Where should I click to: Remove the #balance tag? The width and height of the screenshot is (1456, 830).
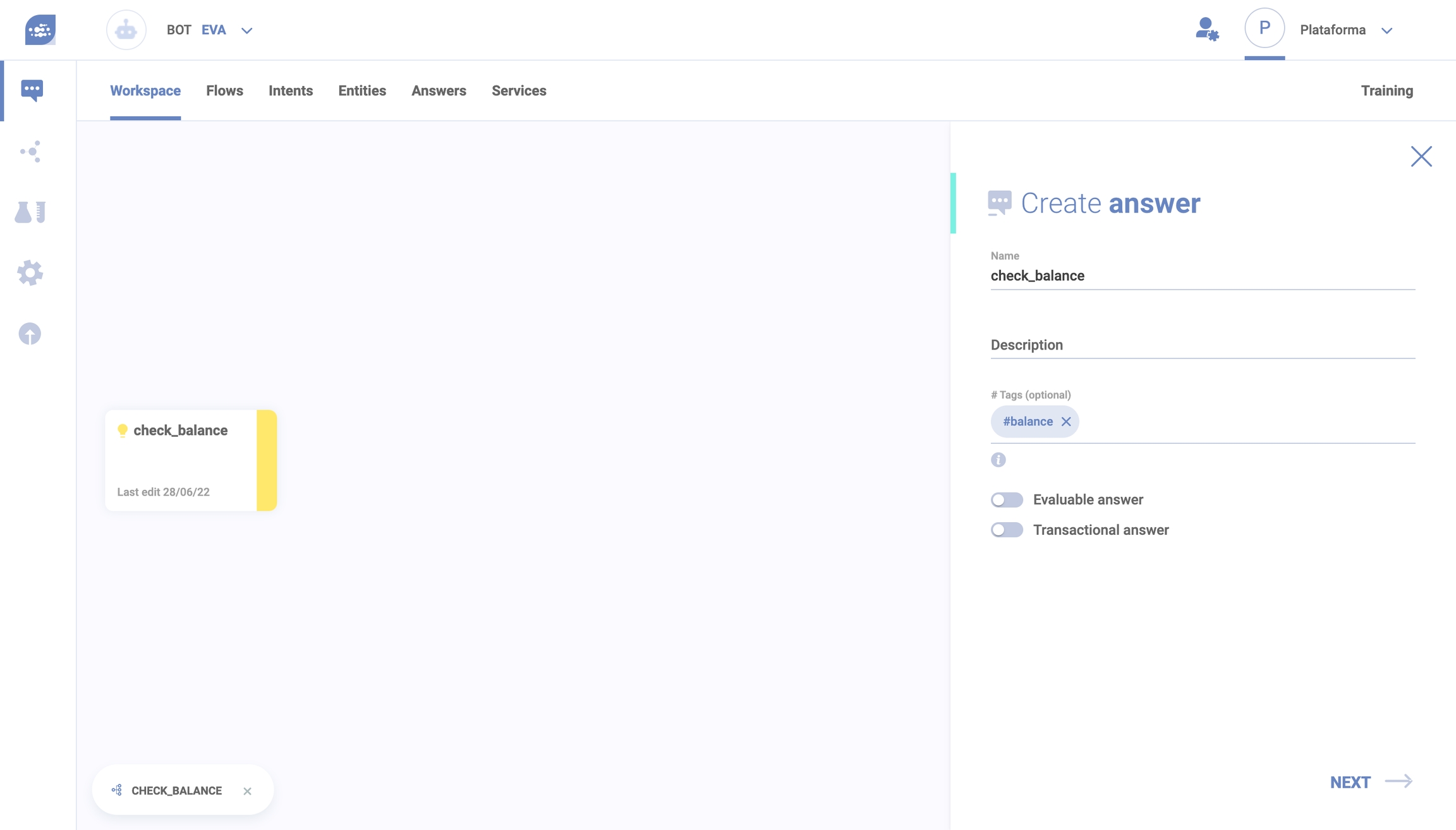[x=1066, y=422]
